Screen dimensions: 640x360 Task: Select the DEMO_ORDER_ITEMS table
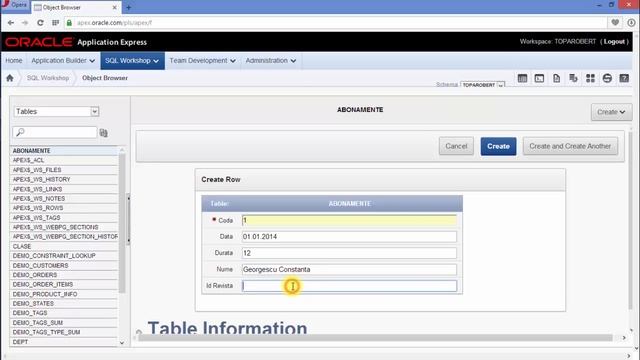point(64,284)
